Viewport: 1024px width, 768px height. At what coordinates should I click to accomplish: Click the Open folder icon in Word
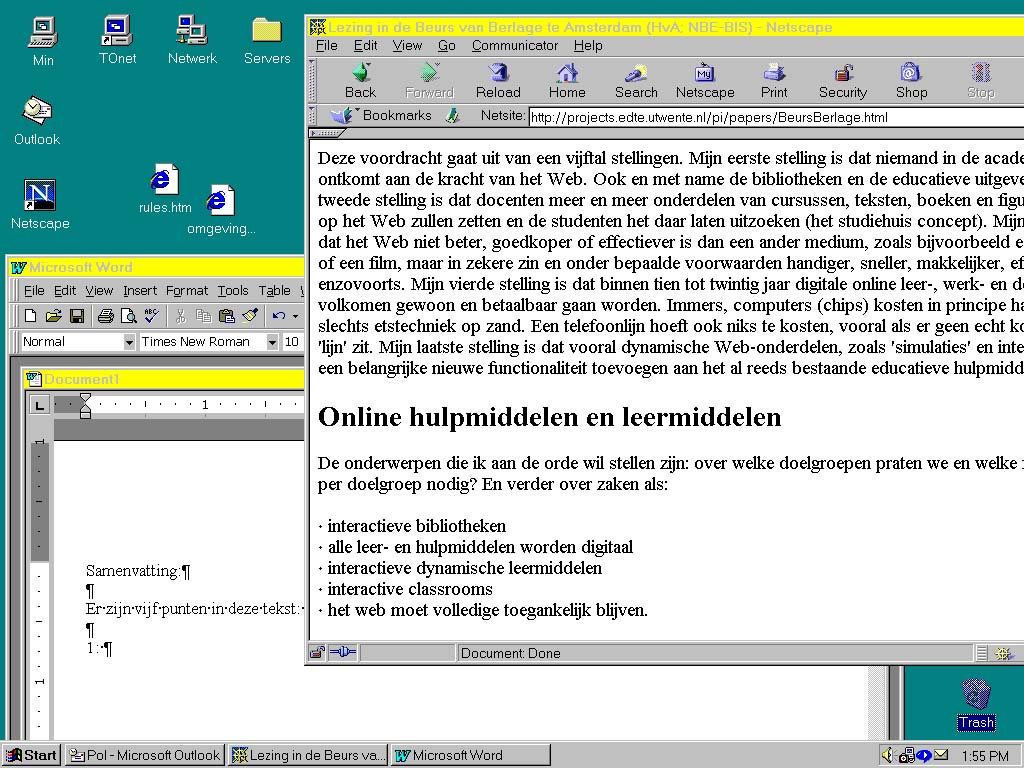point(54,316)
